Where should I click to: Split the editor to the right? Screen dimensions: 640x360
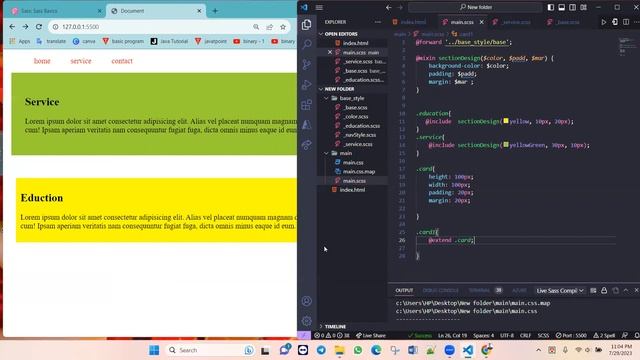(626, 22)
